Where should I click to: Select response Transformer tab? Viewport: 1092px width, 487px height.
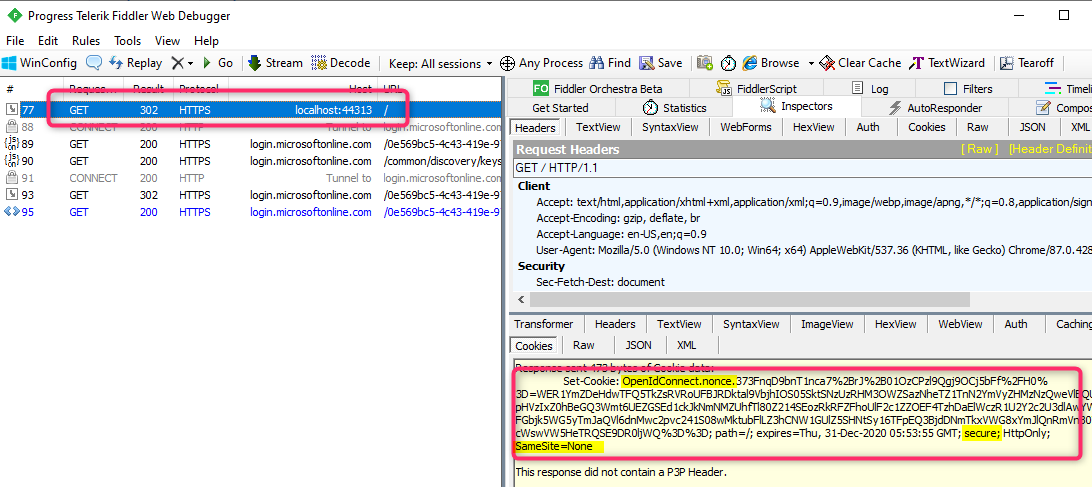click(x=543, y=324)
